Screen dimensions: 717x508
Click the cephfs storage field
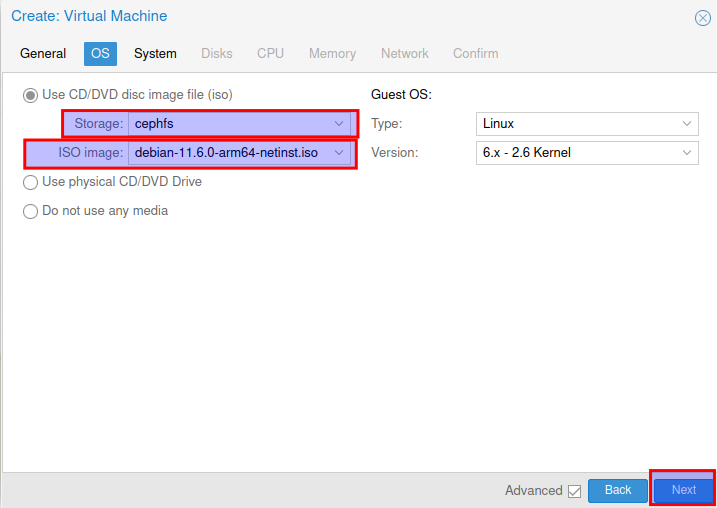(x=230, y=124)
